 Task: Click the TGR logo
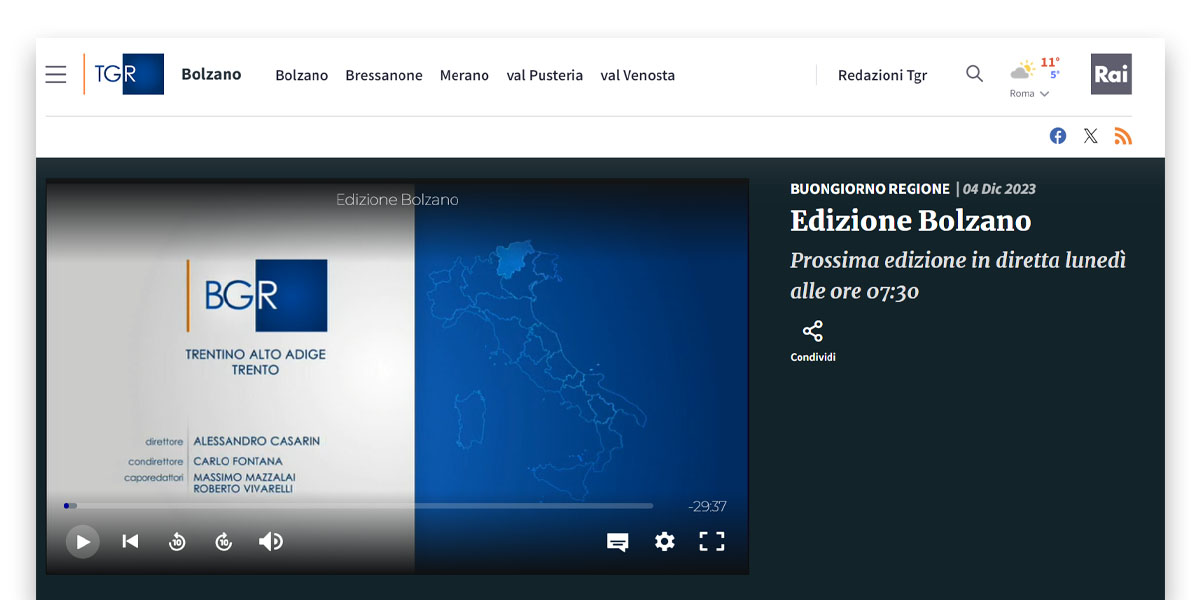point(124,74)
